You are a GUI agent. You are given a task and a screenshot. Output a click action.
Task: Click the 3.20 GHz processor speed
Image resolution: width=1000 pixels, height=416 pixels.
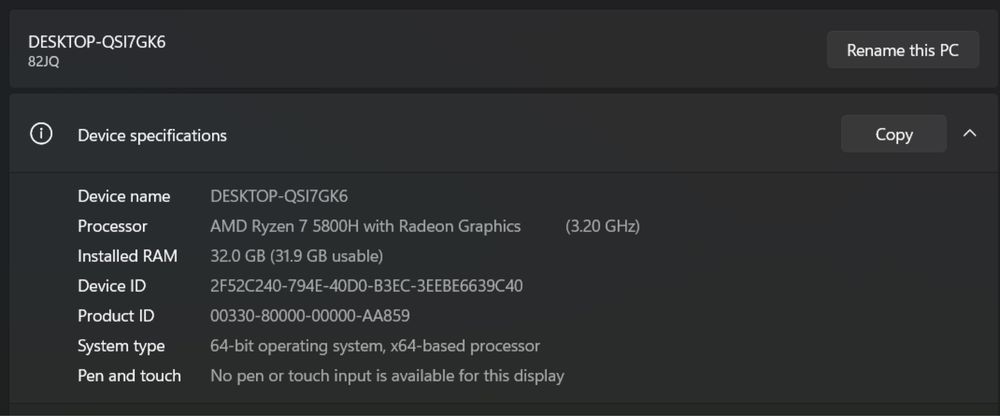[x=602, y=226]
